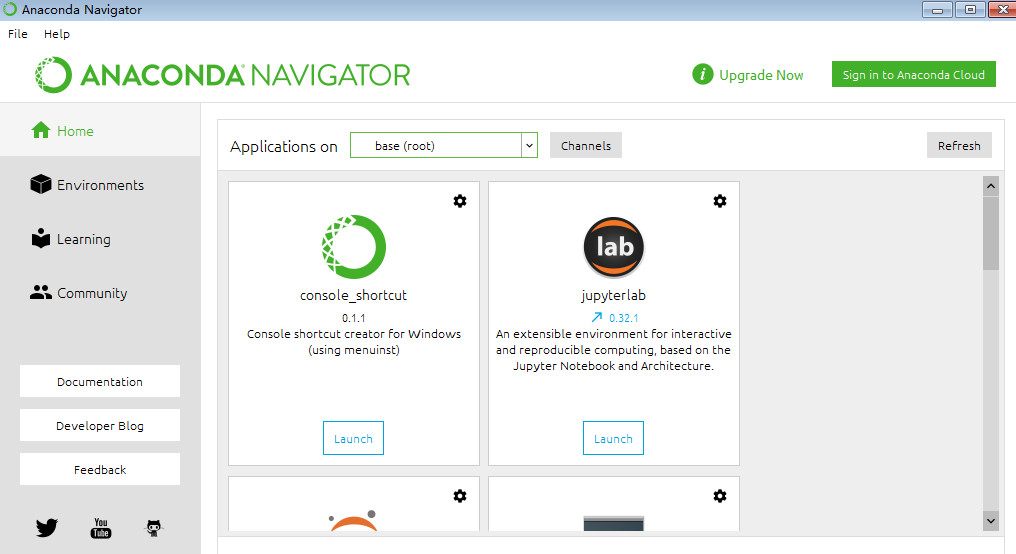
Task: Open the Developer Blog
Action: [100, 425]
